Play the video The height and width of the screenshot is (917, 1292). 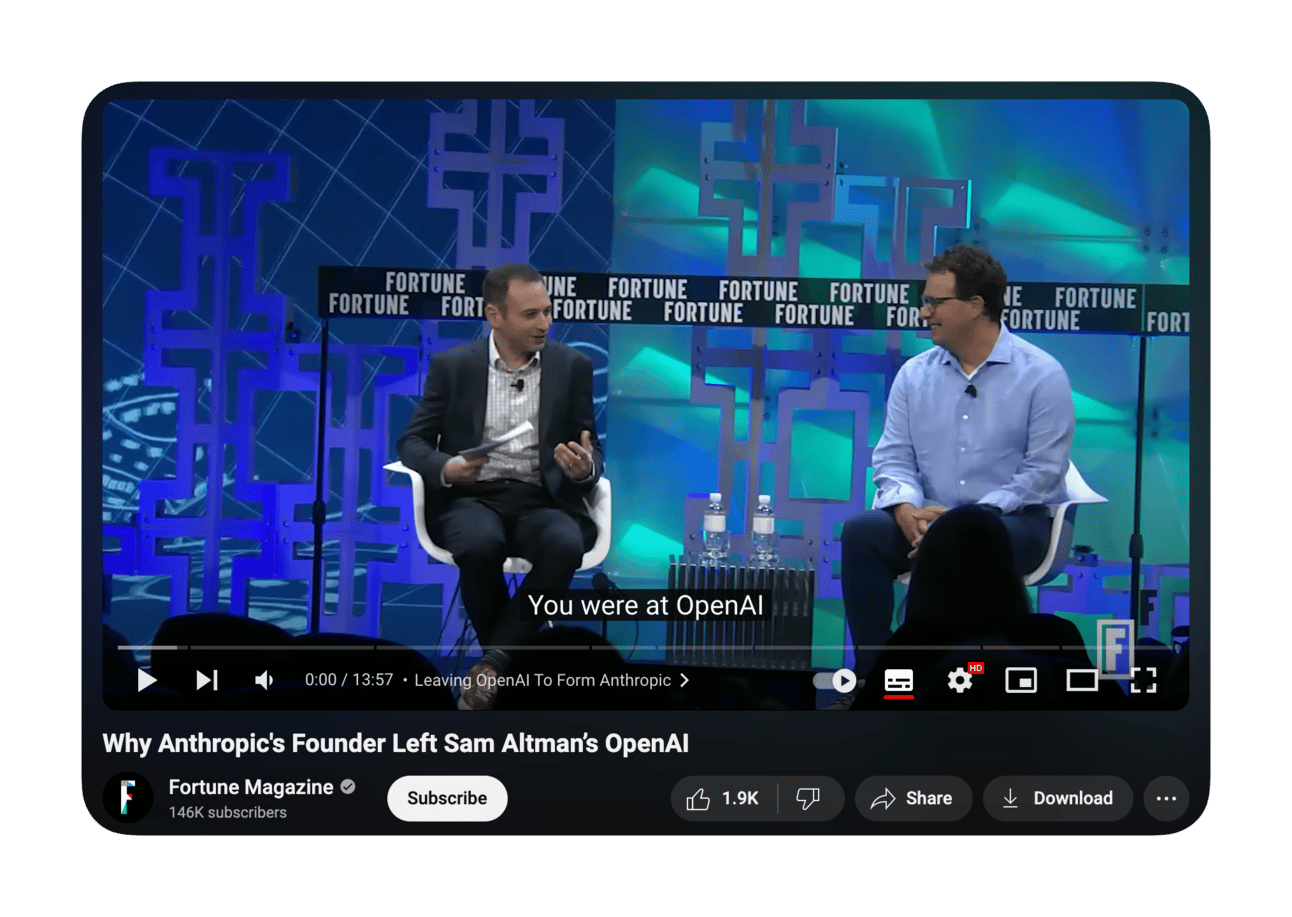coord(147,680)
